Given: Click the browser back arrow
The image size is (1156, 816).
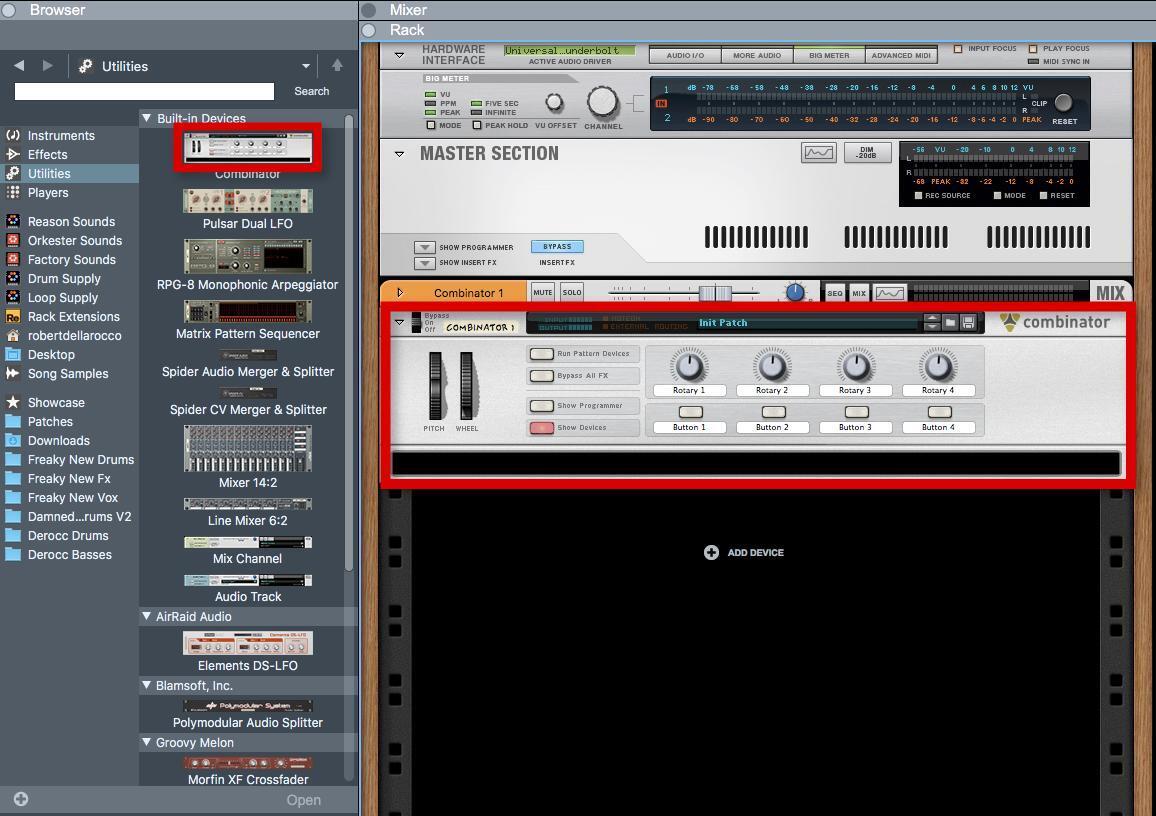Looking at the screenshot, I should pos(19,66).
